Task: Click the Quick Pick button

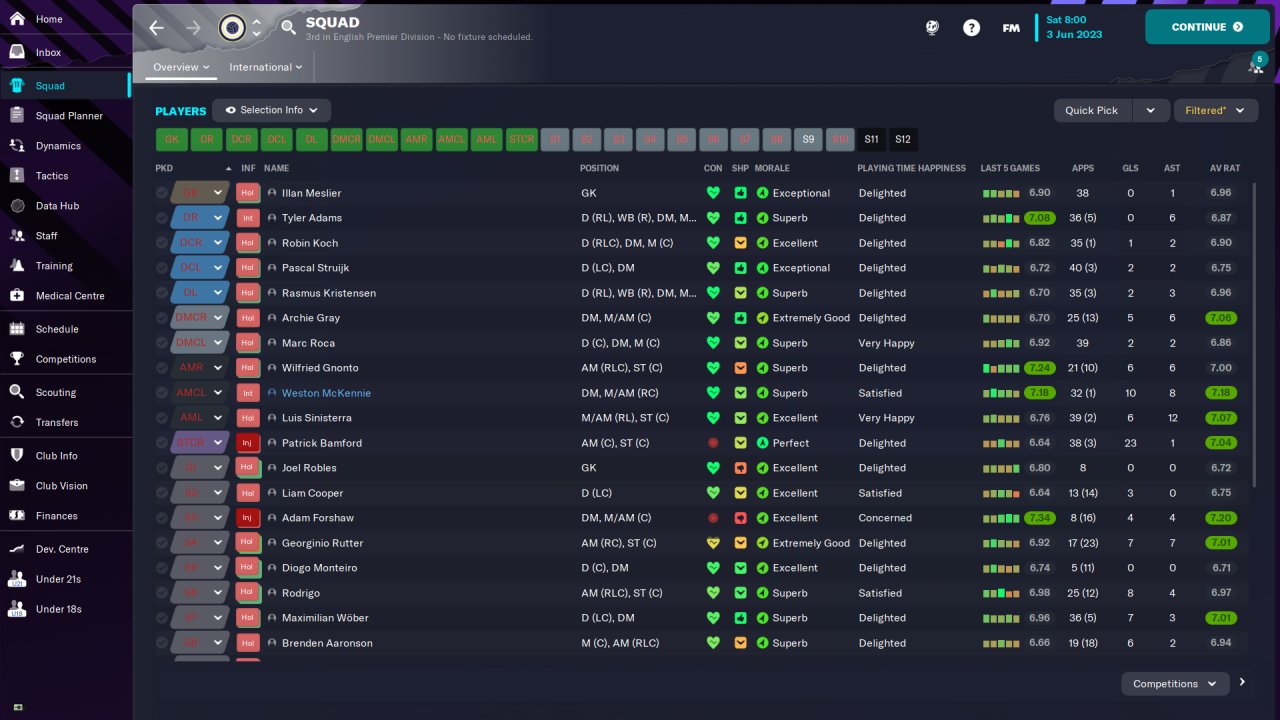Action: 1092,110
